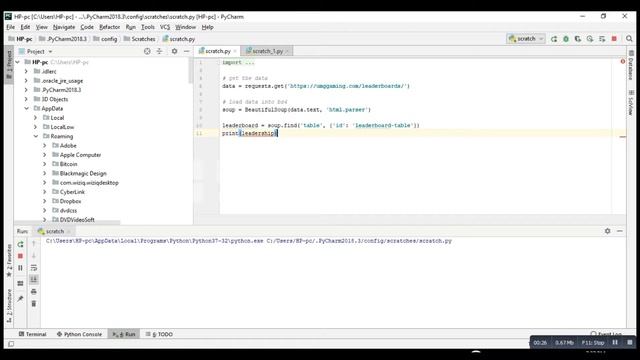Expand the .PyCharm2018.3 folder
Screen dimensions: 640x360
coord(26,90)
